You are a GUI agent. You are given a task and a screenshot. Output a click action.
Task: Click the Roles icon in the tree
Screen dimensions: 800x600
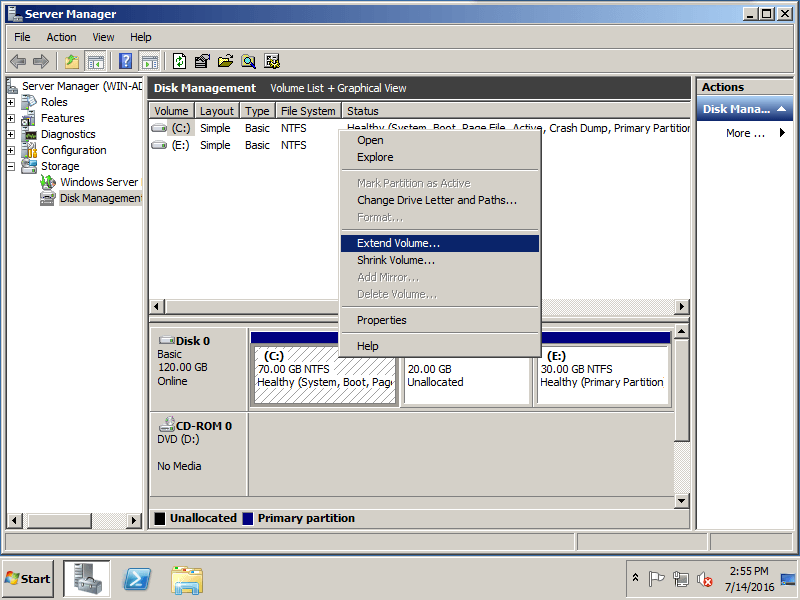click(x=29, y=102)
